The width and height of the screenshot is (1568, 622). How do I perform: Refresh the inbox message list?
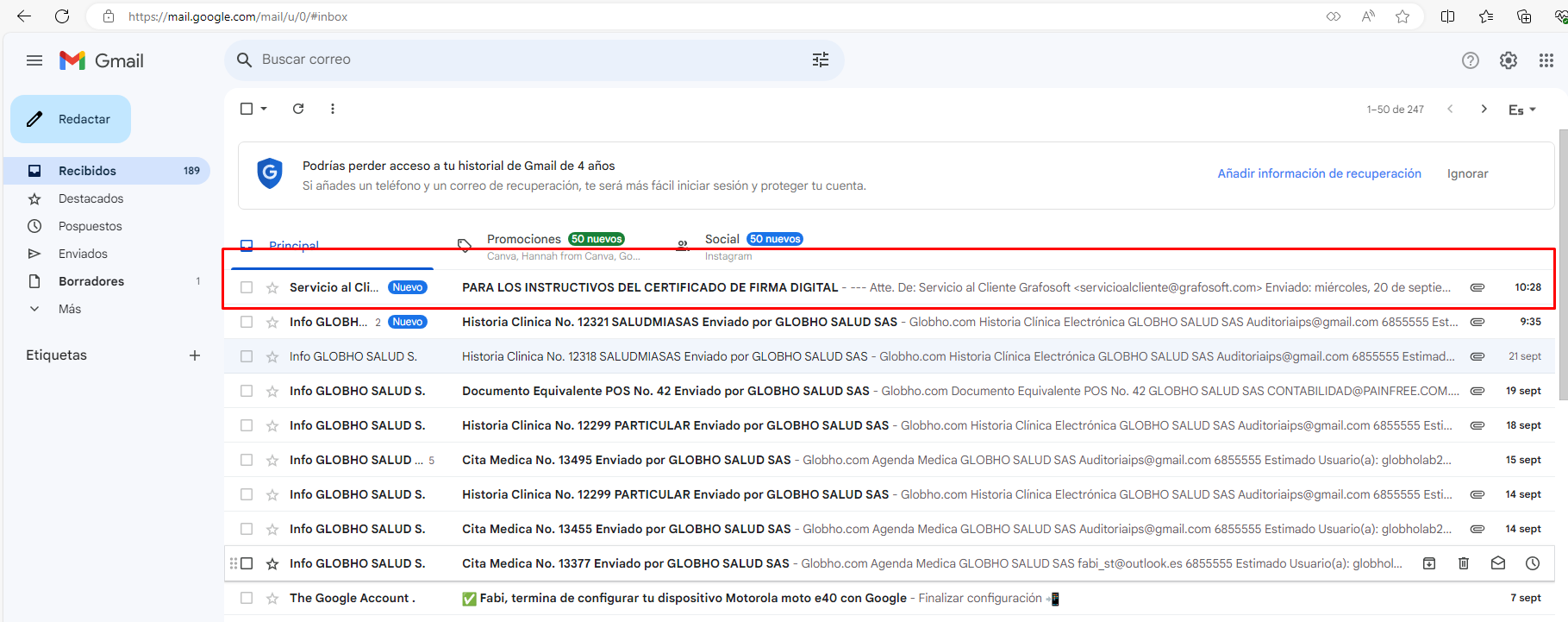298,109
